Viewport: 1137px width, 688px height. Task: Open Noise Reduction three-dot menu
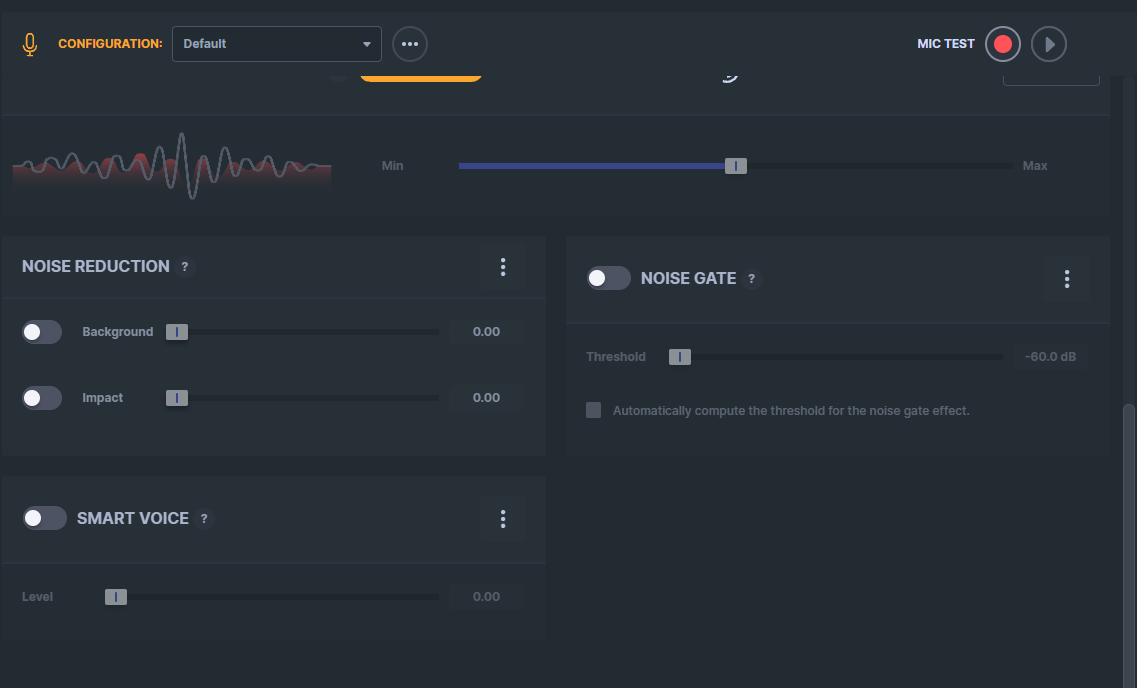click(503, 267)
